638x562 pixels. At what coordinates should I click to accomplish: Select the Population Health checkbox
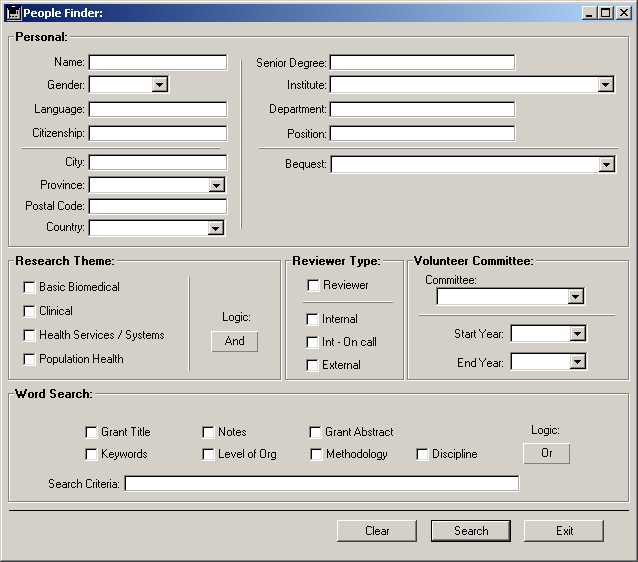click(29, 359)
